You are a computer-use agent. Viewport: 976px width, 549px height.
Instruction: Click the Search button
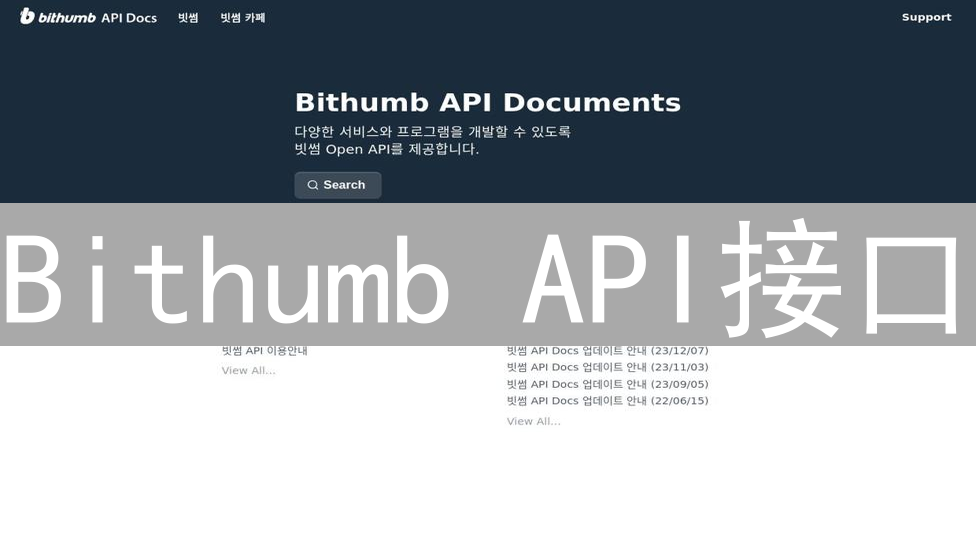(338, 185)
